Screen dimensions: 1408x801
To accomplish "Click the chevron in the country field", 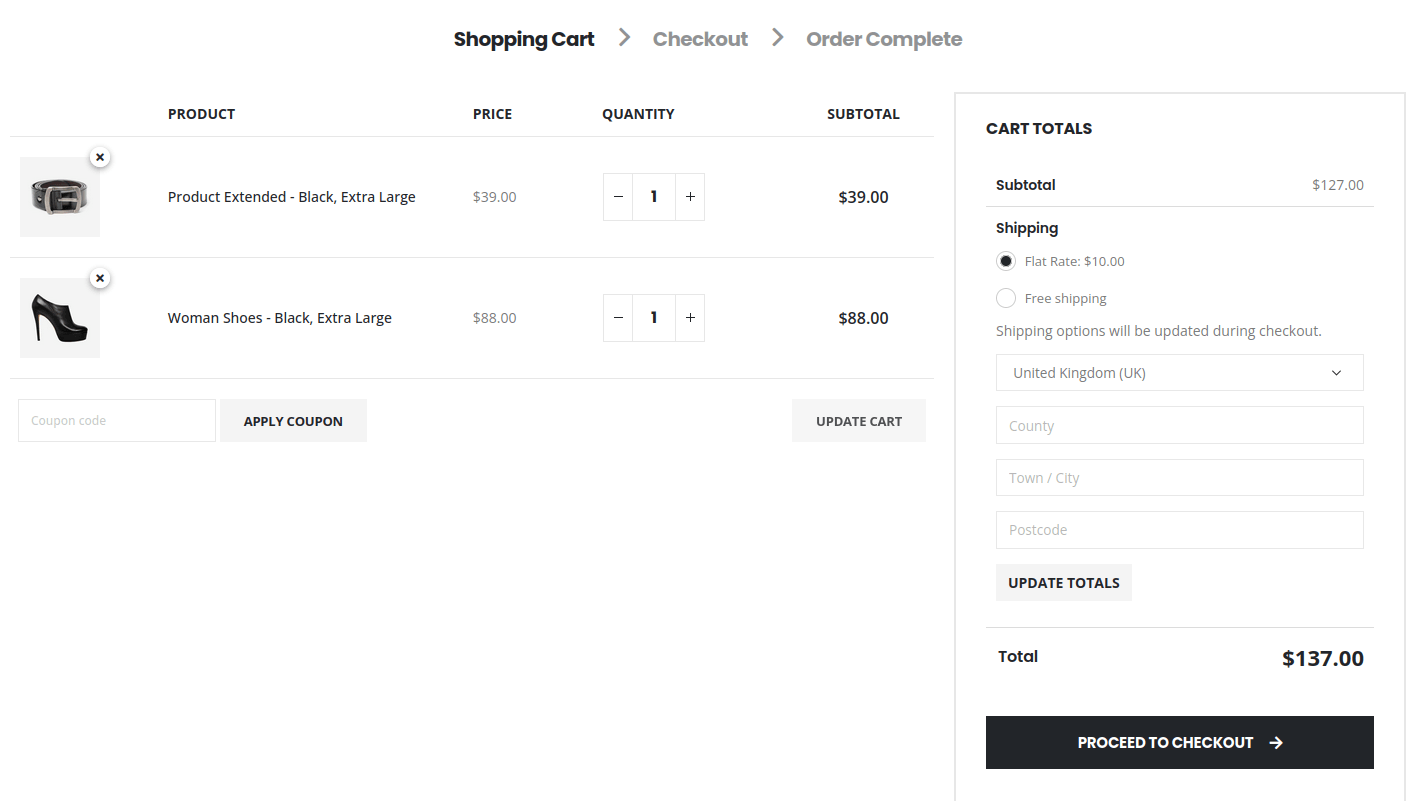I will pos(1336,372).
